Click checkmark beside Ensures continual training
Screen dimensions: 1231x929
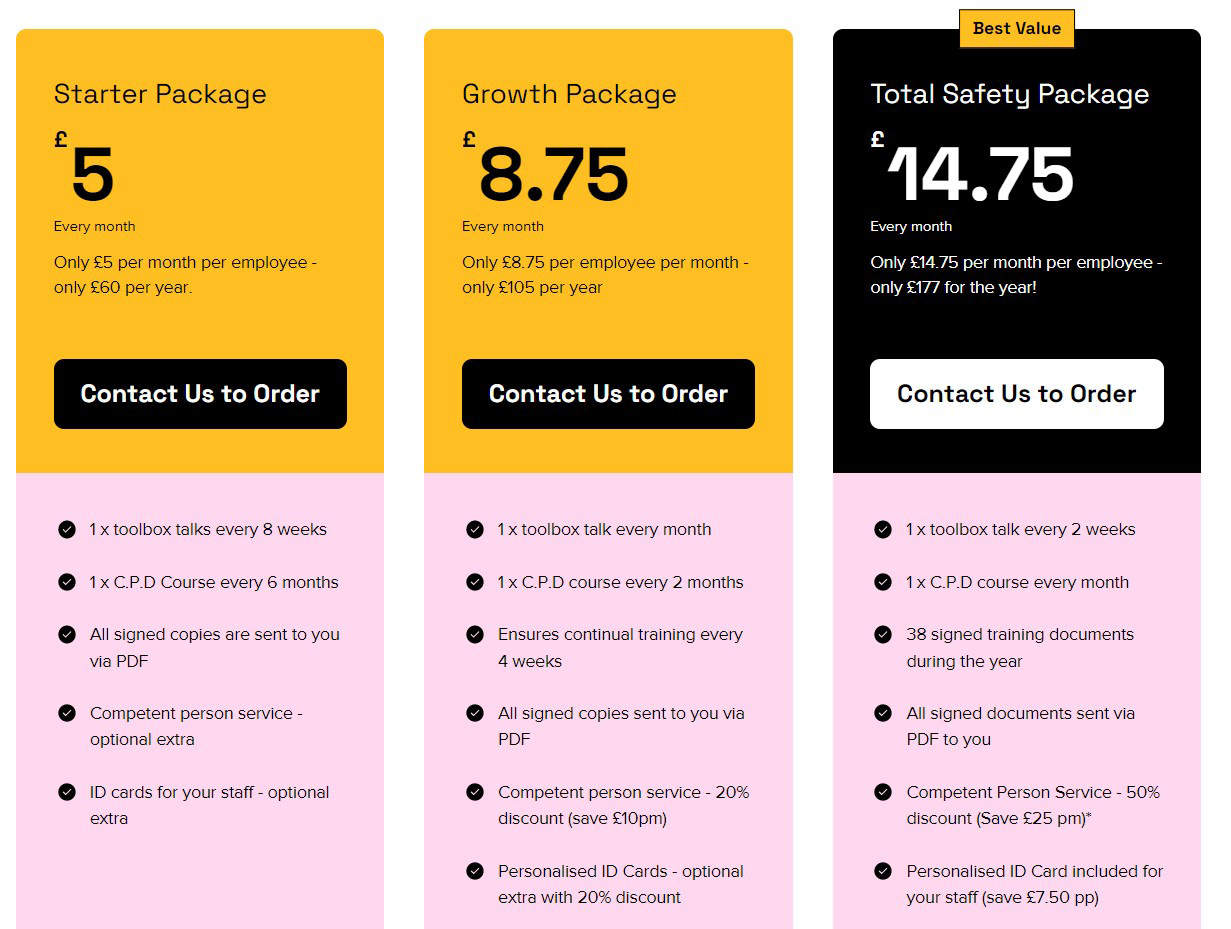pyautogui.click(x=475, y=634)
